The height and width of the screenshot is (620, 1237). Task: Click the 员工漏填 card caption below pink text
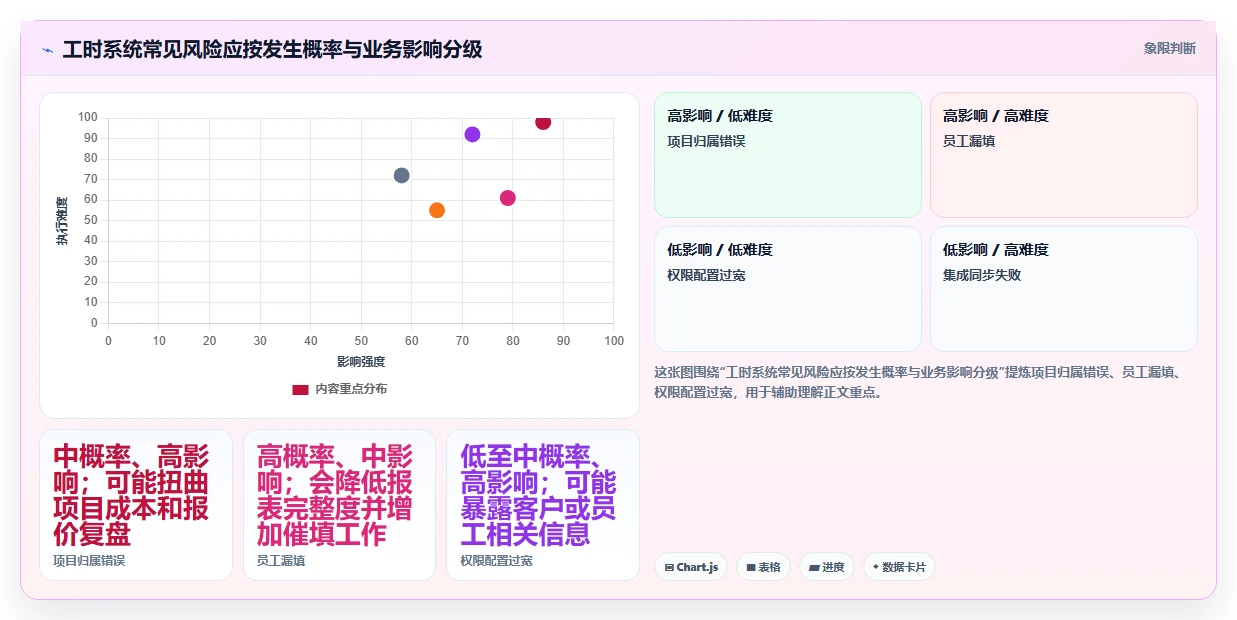[281, 561]
